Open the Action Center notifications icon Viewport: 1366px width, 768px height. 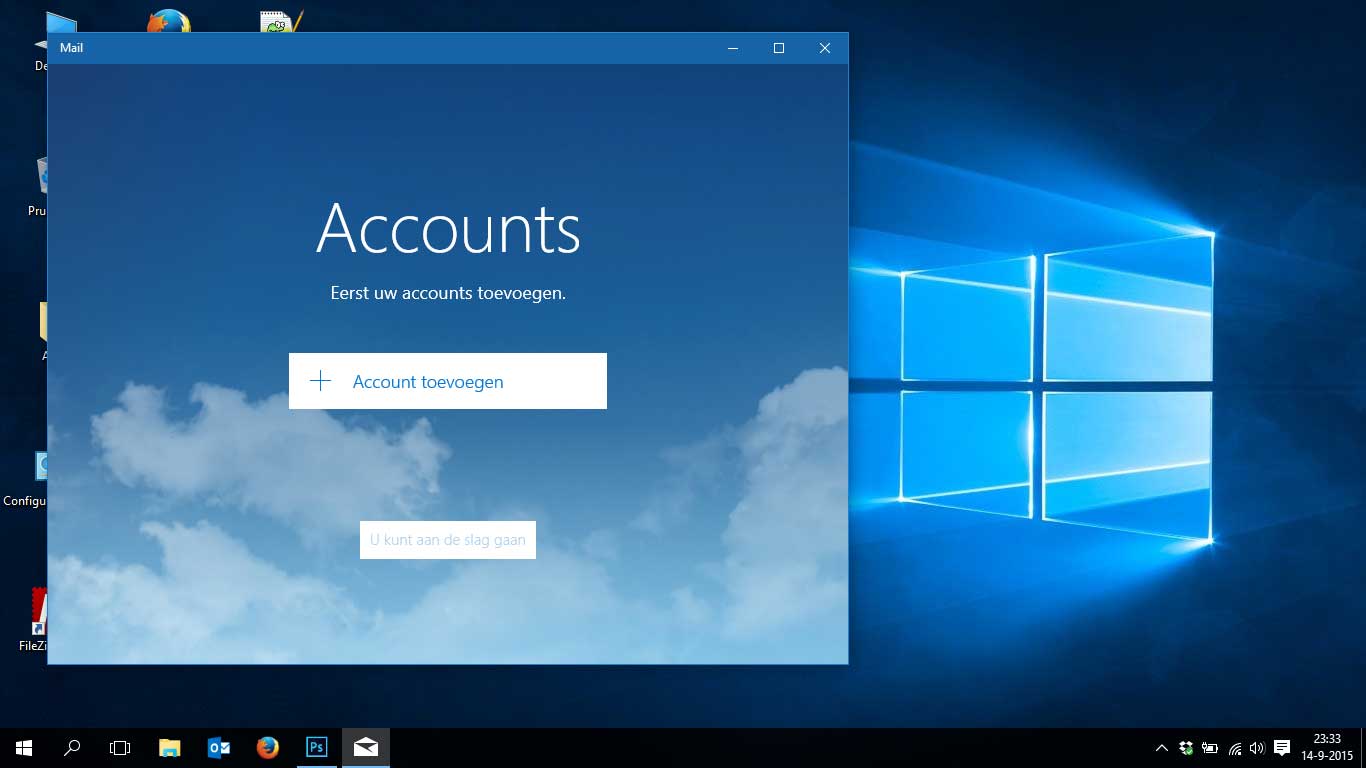point(1283,748)
